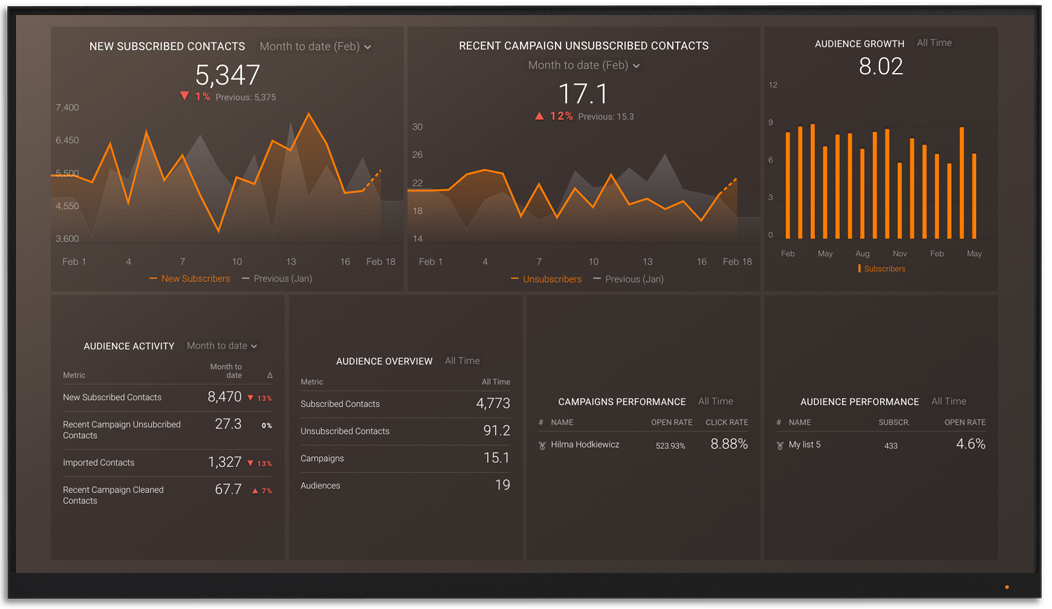
Task: Click the Hilma Hodkiewicz campaign name
Action: coord(585,445)
